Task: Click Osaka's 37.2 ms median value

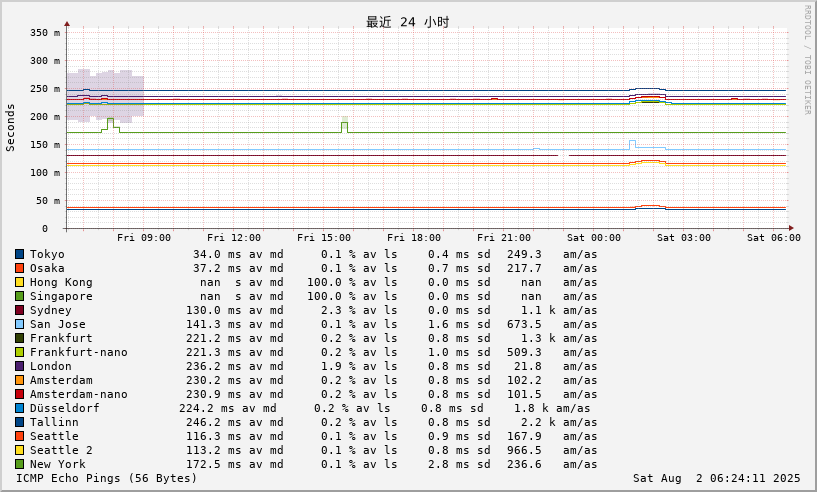Action: tap(217, 268)
